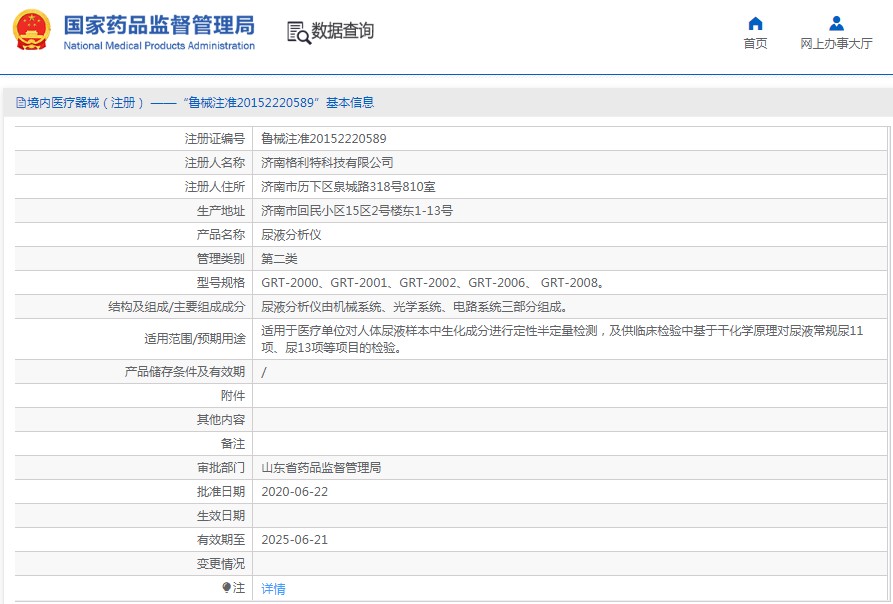This screenshot has width=893, height=604.
Task: Click the 生产地址 label
Action: 221,211
